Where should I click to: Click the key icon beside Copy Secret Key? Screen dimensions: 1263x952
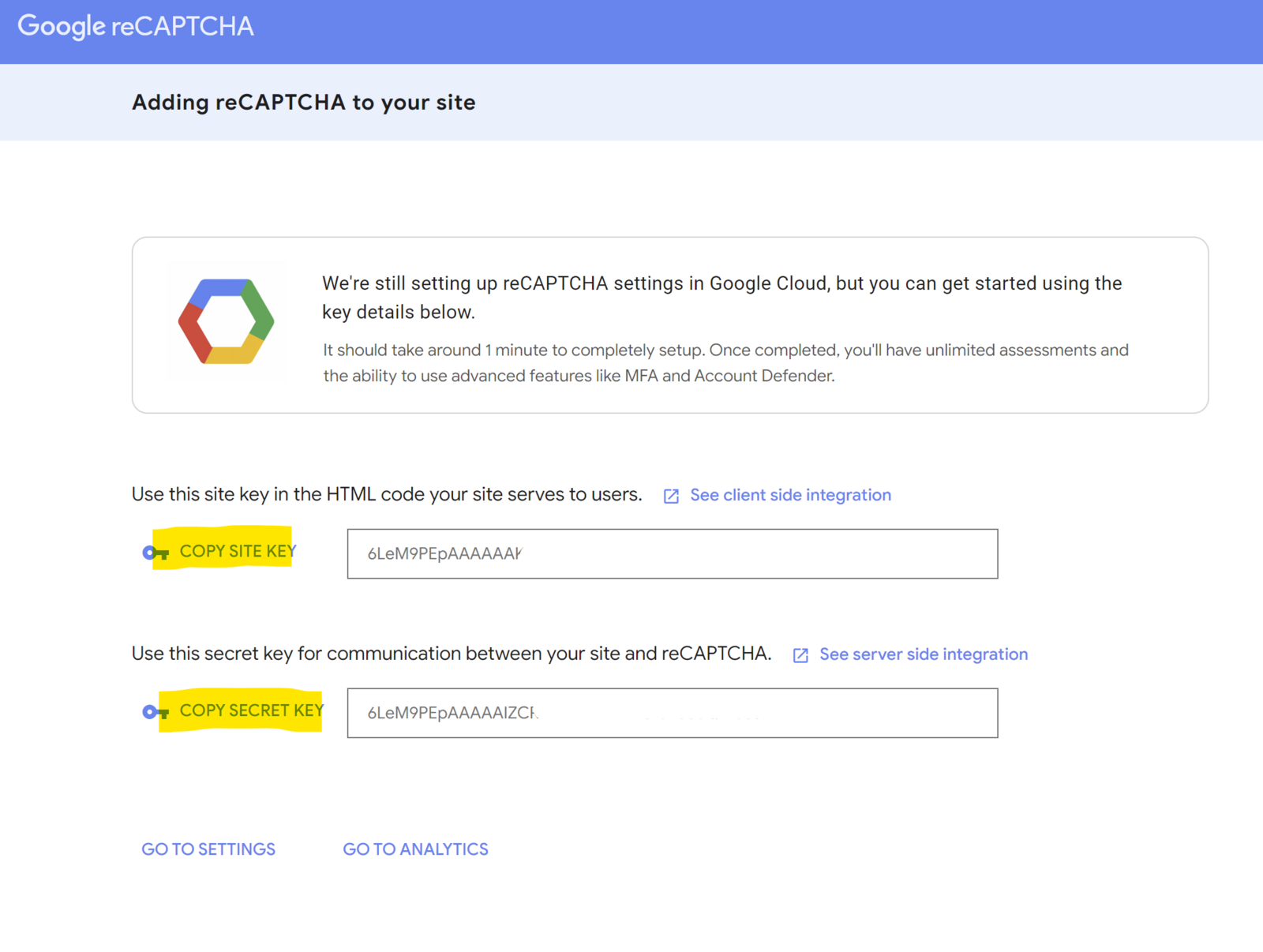(x=155, y=712)
